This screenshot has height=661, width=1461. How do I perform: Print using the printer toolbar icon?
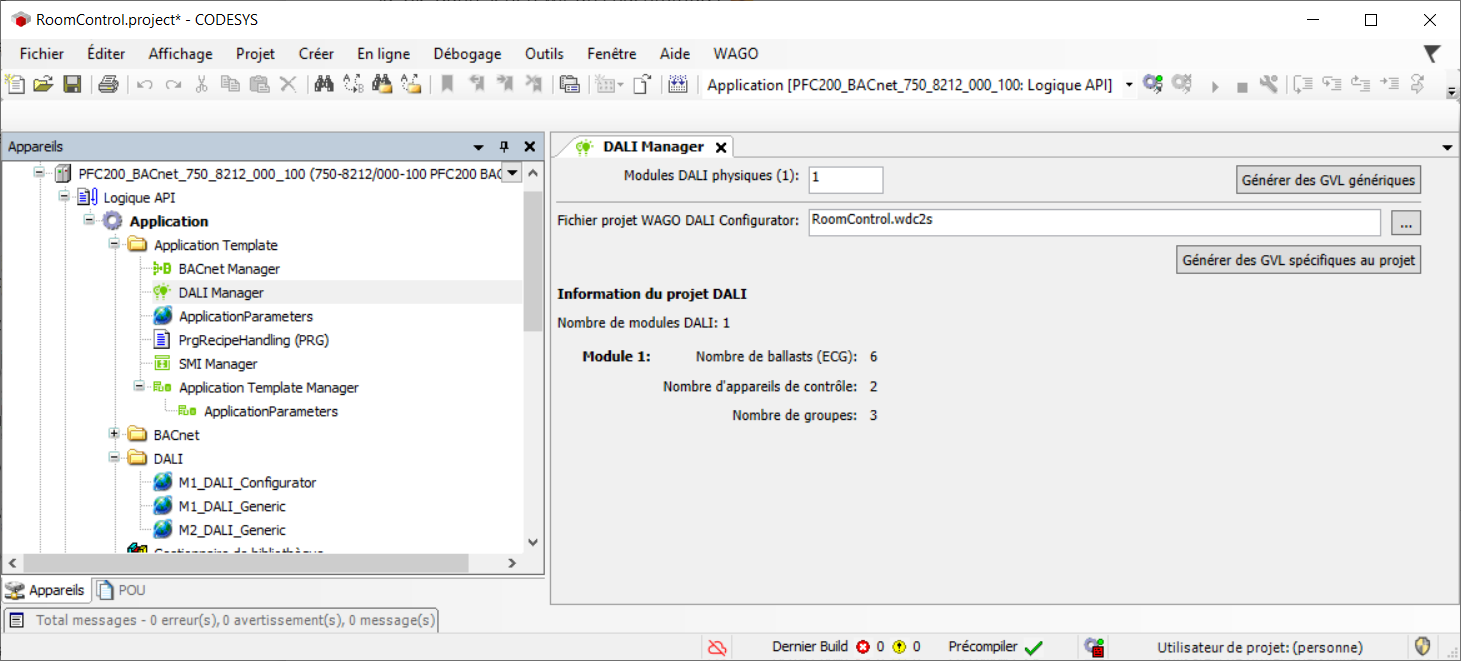click(x=109, y=85)
